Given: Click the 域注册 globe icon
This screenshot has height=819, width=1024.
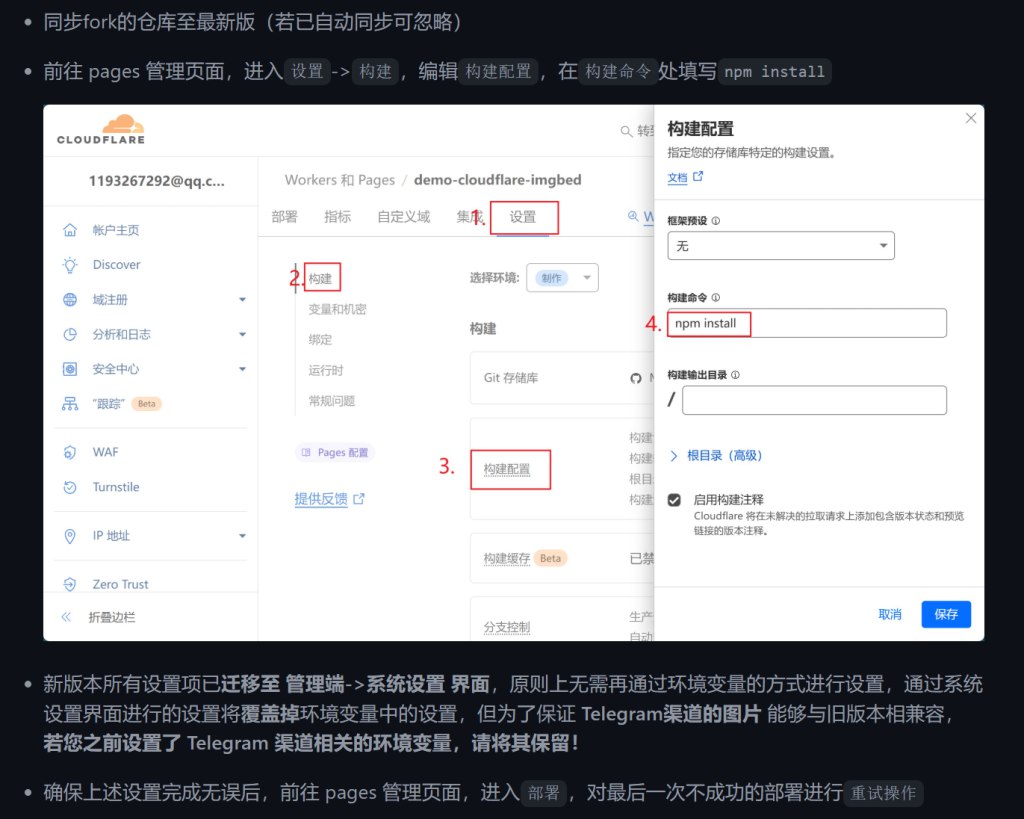Looking at the screenshot, I should pos(70,300).
